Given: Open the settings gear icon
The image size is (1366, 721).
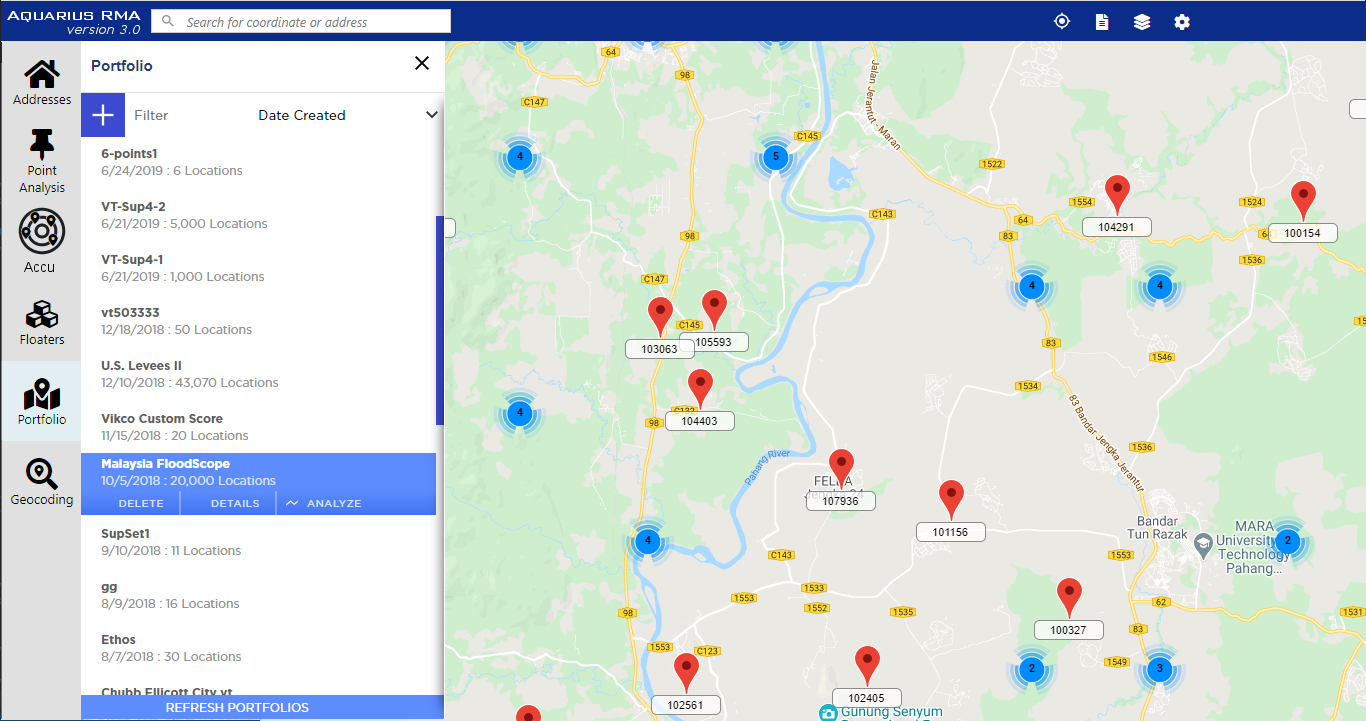Looking at the screenshot, I should pyautogui.click(x=1182, y=21).
